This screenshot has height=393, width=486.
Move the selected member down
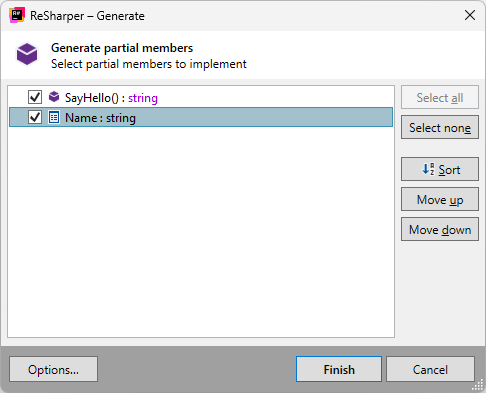pyautogui.click(x=440, y=229)
